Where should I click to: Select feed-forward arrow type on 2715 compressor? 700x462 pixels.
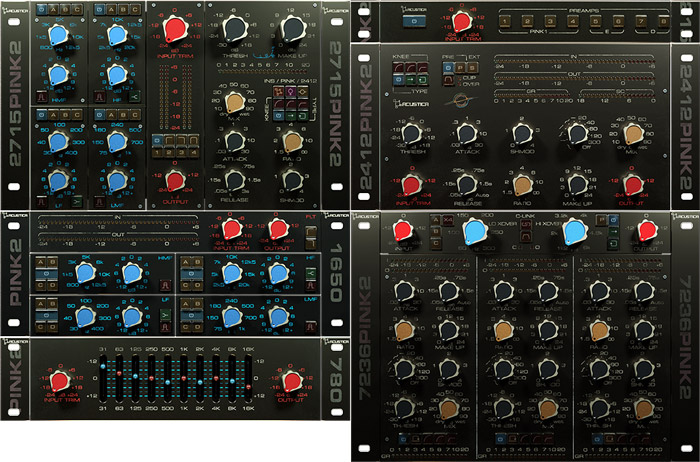point(291,116)
